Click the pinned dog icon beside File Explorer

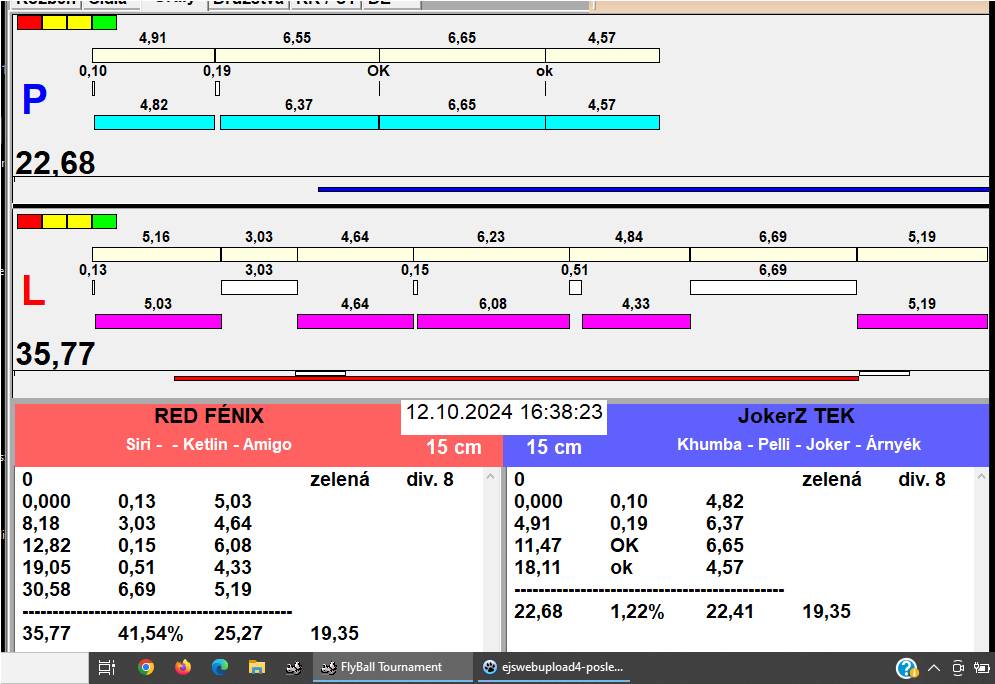coord(294,667)
